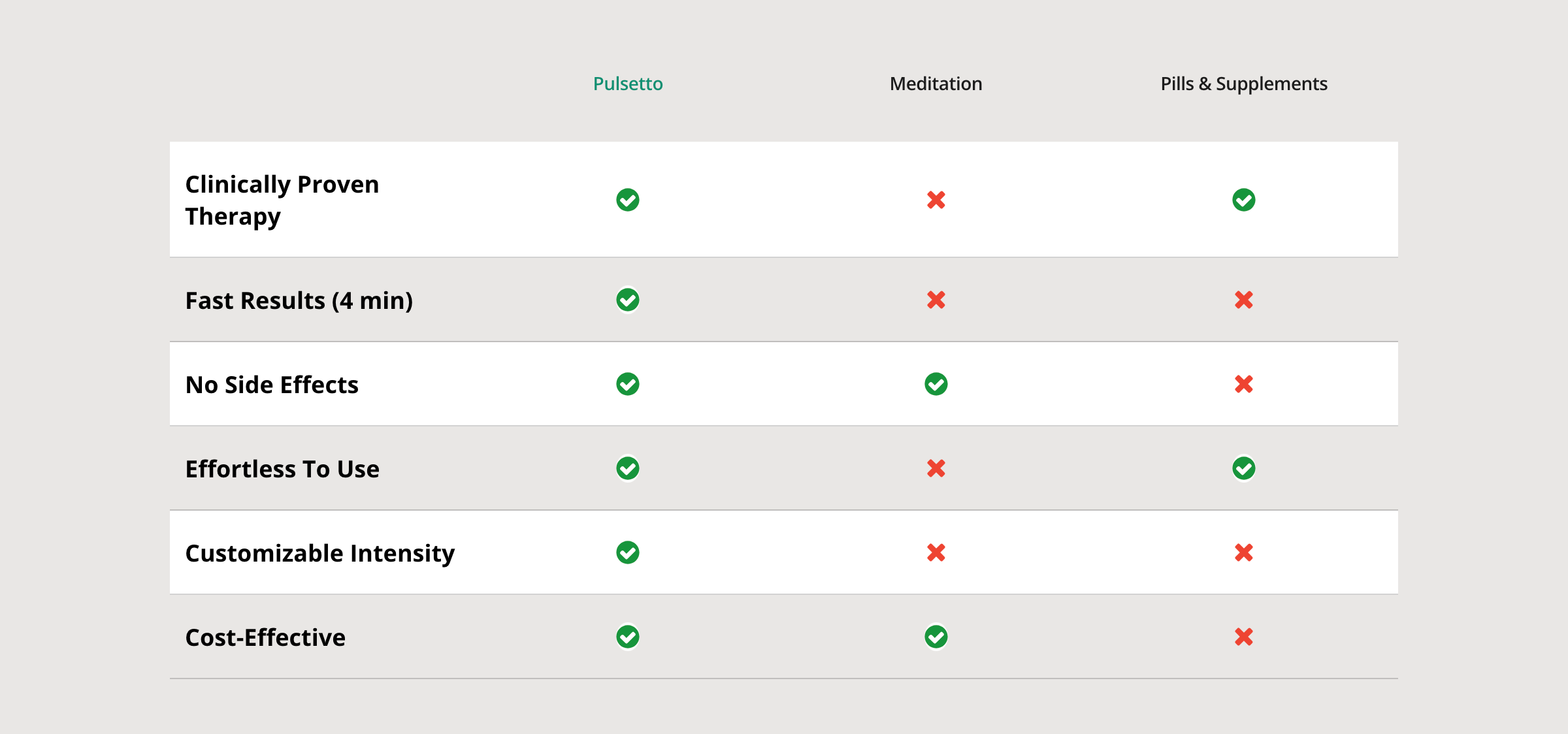Click Pills & Supplements checkmark for Effortless To Use
This screenshot has height=734, width=1568.
pos(1243,468)
